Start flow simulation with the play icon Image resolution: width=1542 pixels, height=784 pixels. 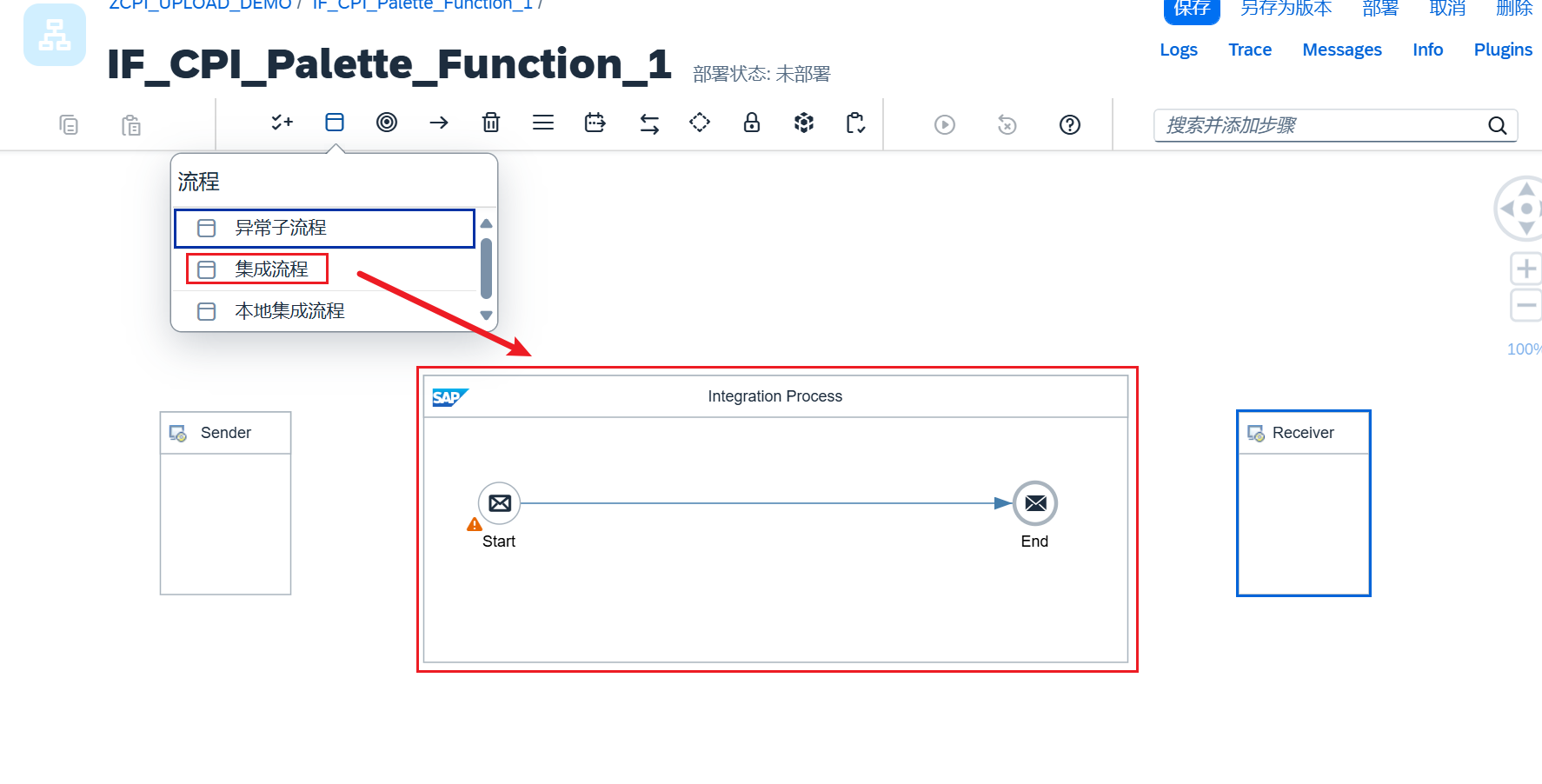[945, 124]
